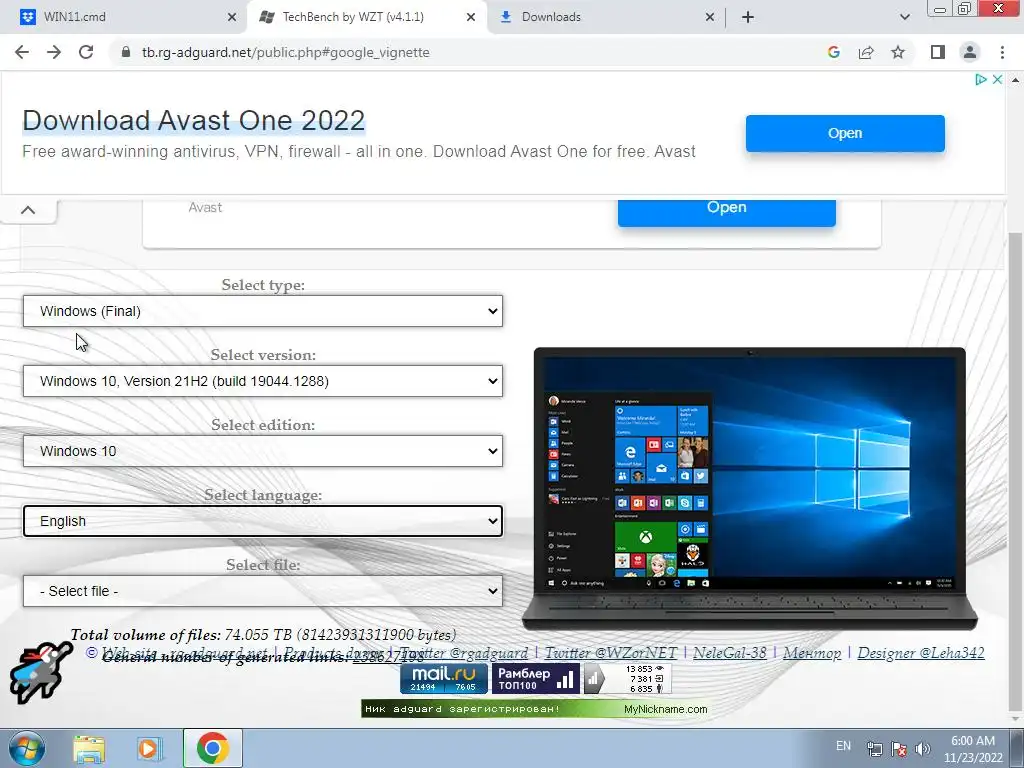Open Designer @Leha342 link
Image resolution: width=1024 pixels, height=768 pixels.
pos(921,652)
